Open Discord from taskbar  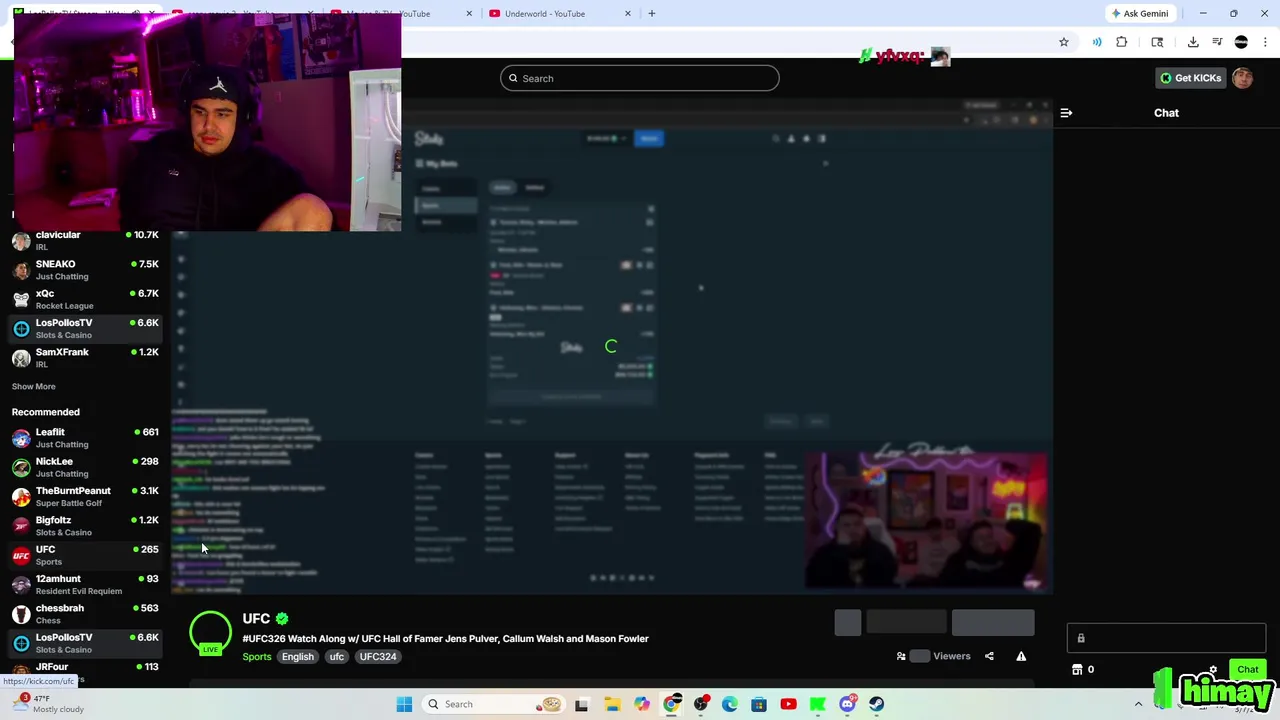pos(847,704)
